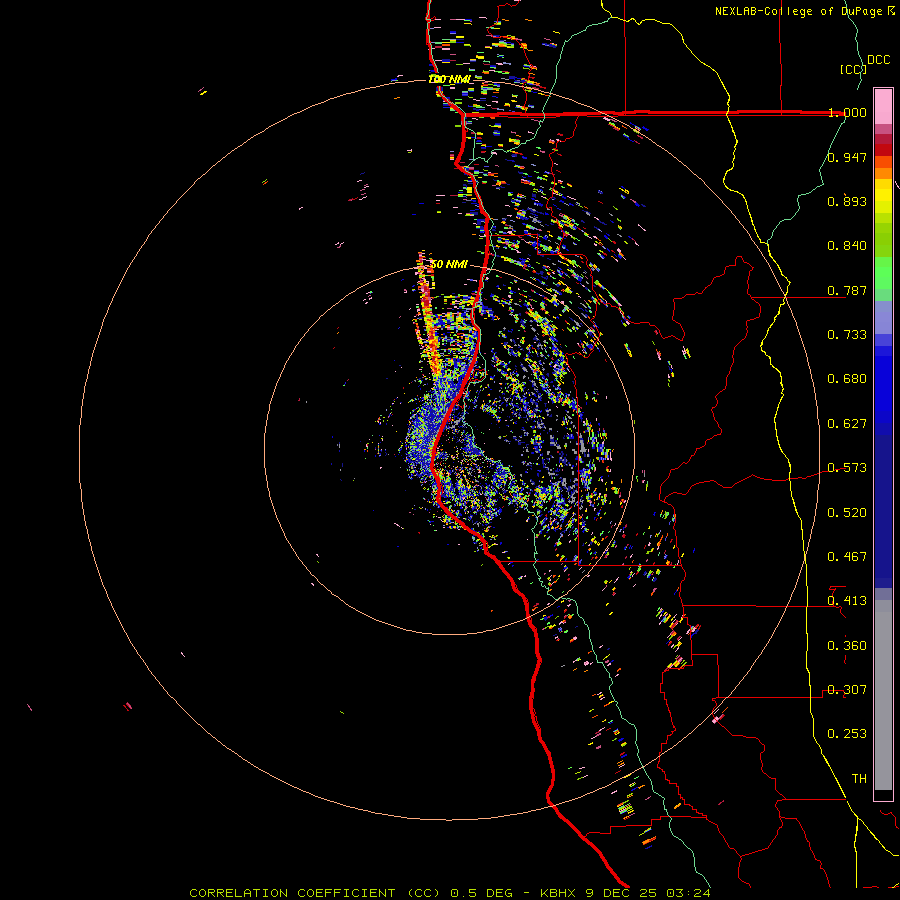900x900 pixels.
Task: Click the 0.307 legend value
Action: click(847, 690)
